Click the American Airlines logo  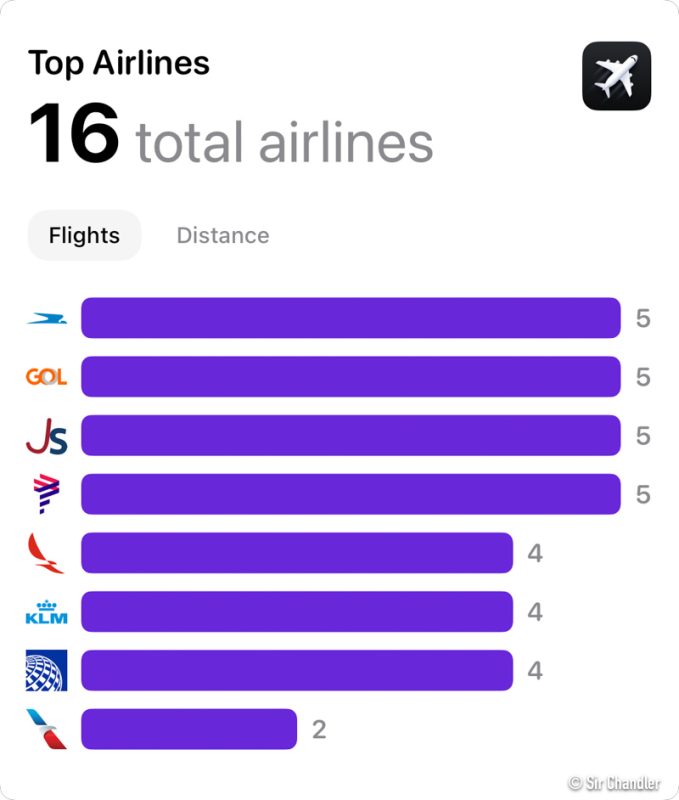coord(46,729)
